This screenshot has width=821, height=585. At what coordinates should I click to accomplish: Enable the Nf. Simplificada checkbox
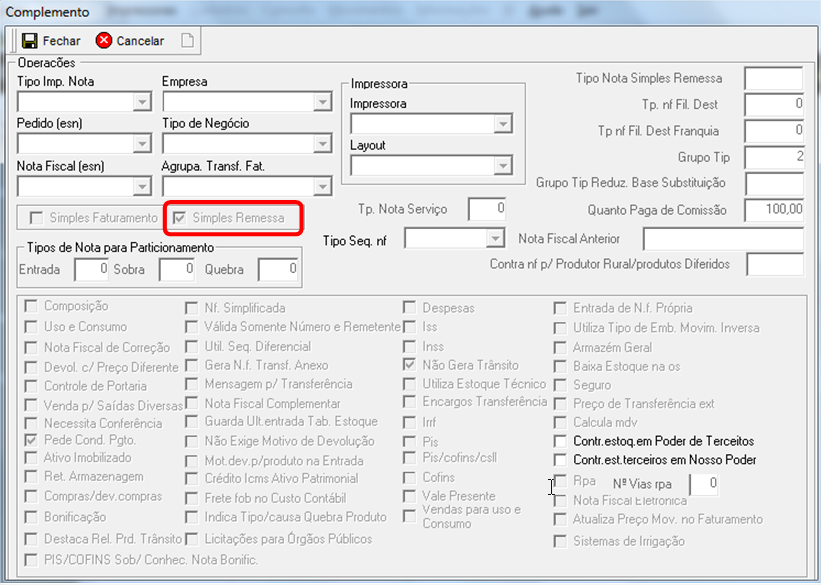pos(192,308)
